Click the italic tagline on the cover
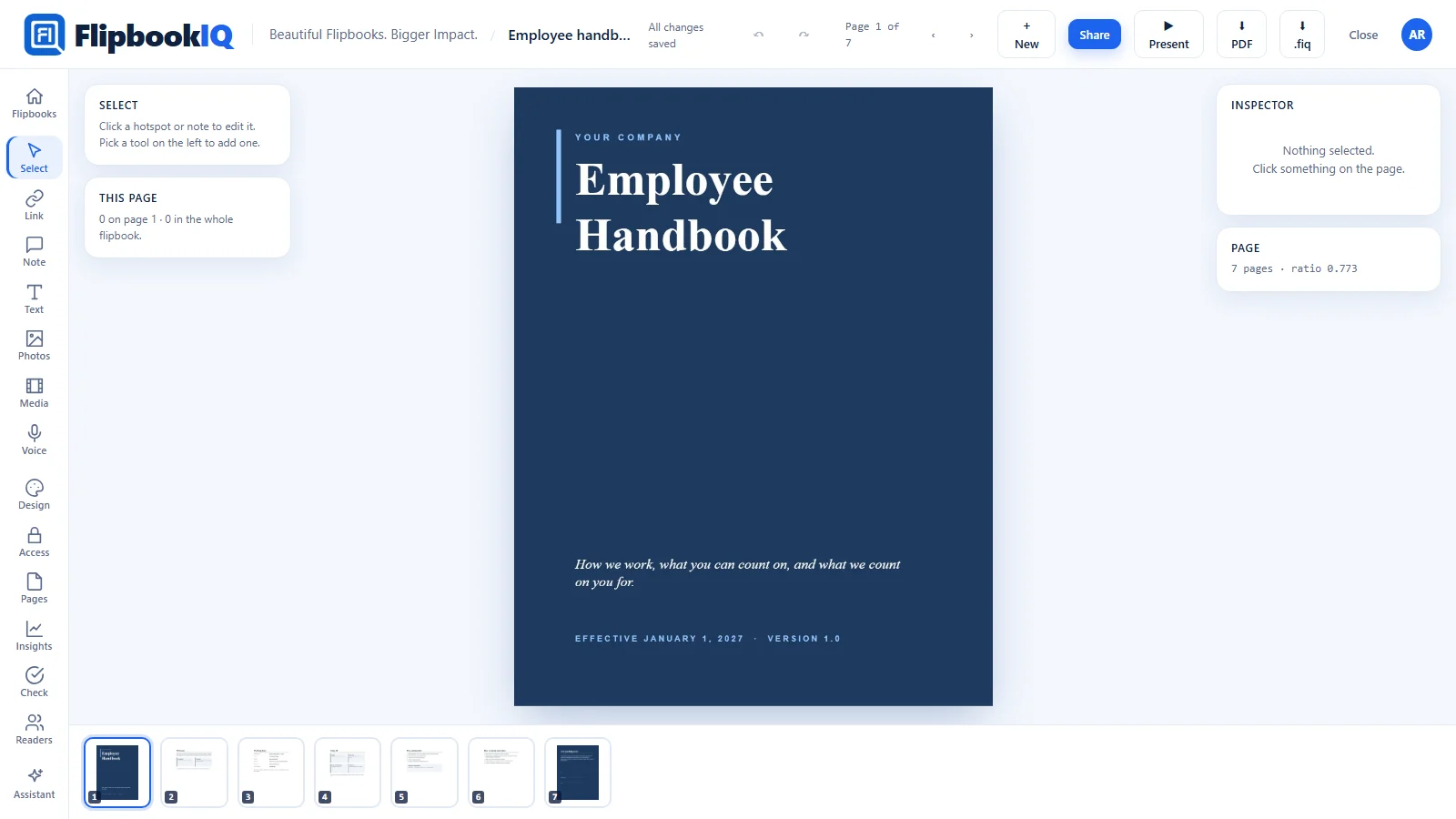The width and height of the screenshot is (1456, 819). [x=738, y=573]
